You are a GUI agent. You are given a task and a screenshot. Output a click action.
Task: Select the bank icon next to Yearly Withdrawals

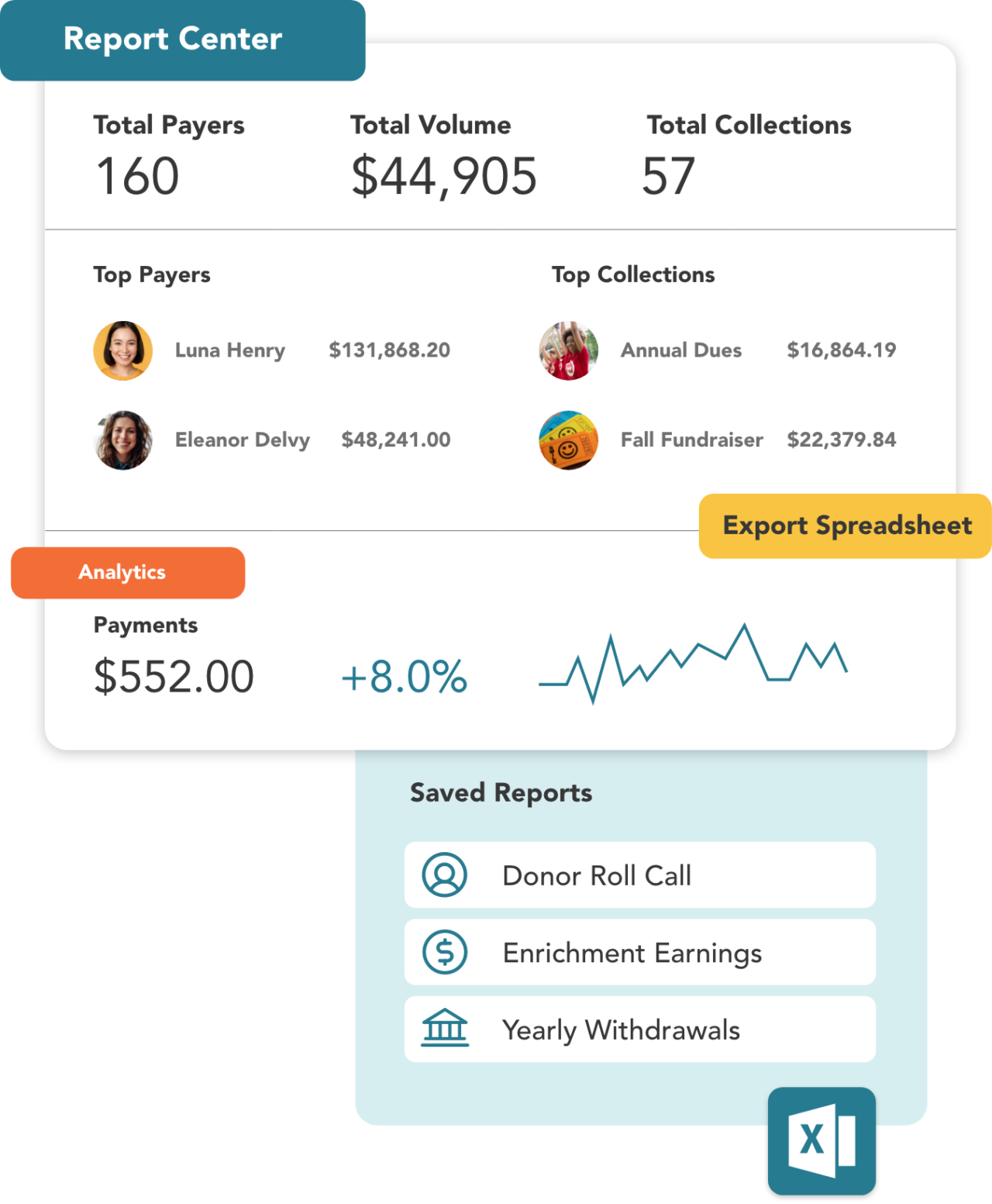(443, 1029)
